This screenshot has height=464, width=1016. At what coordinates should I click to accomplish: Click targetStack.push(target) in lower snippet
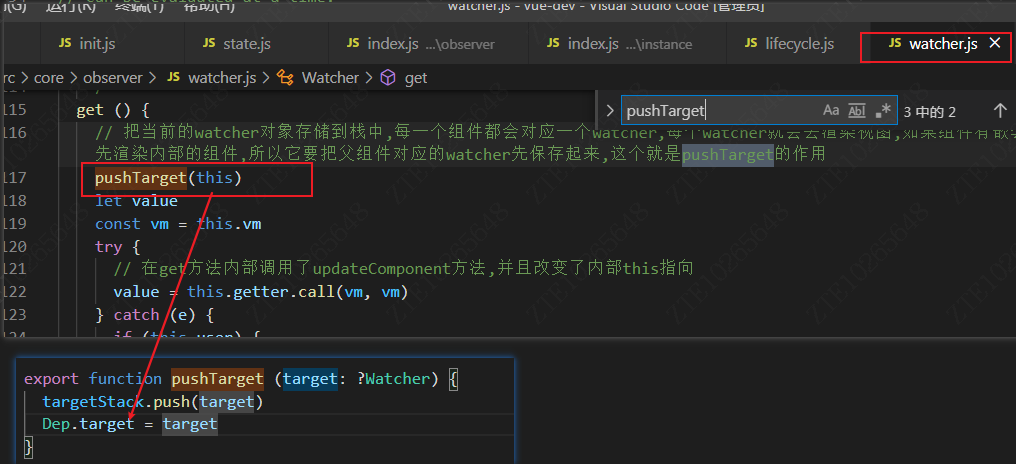point(153,402)
